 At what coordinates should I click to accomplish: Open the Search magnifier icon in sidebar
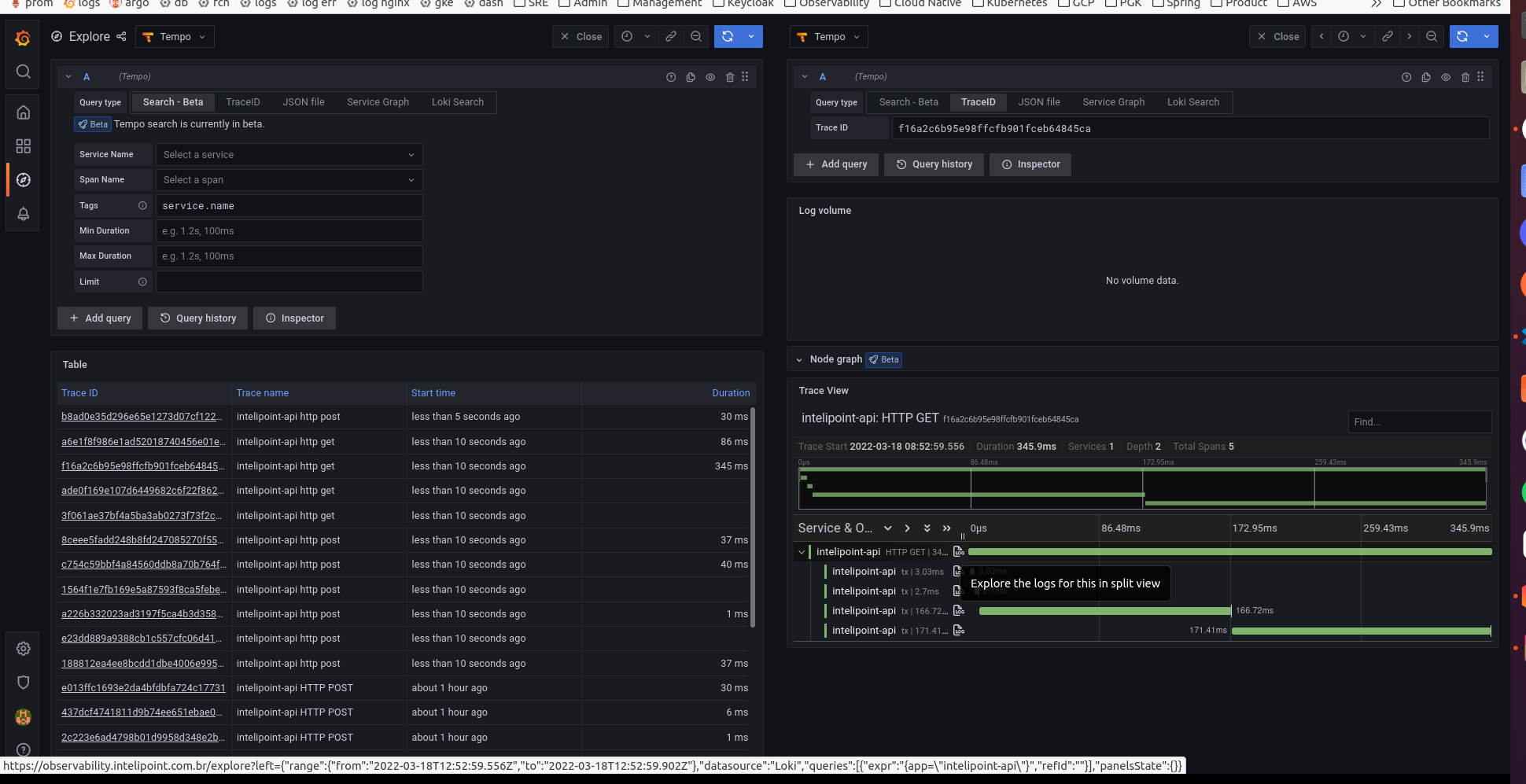[23, 72]
